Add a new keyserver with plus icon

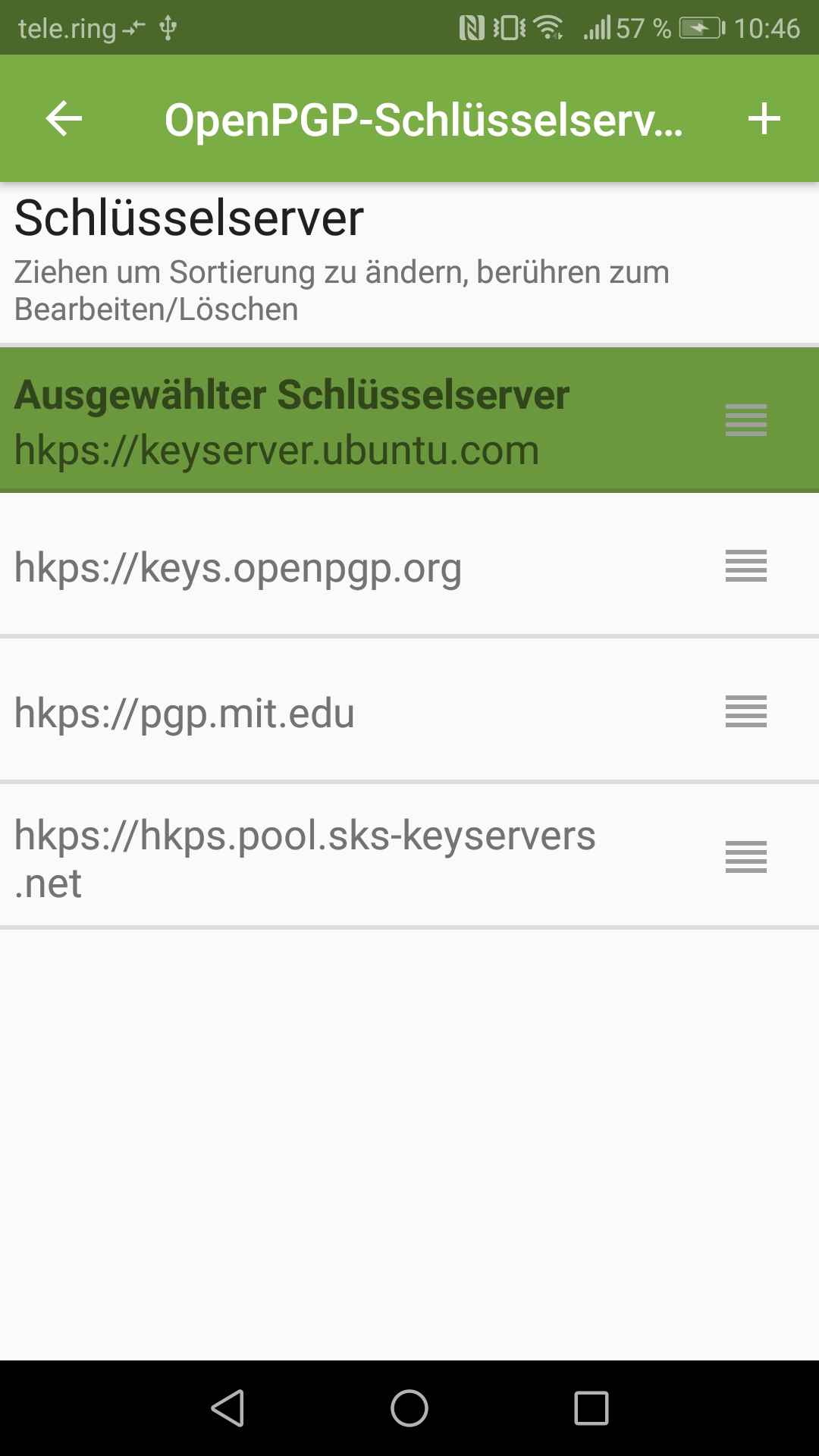(x=764, y=119)
